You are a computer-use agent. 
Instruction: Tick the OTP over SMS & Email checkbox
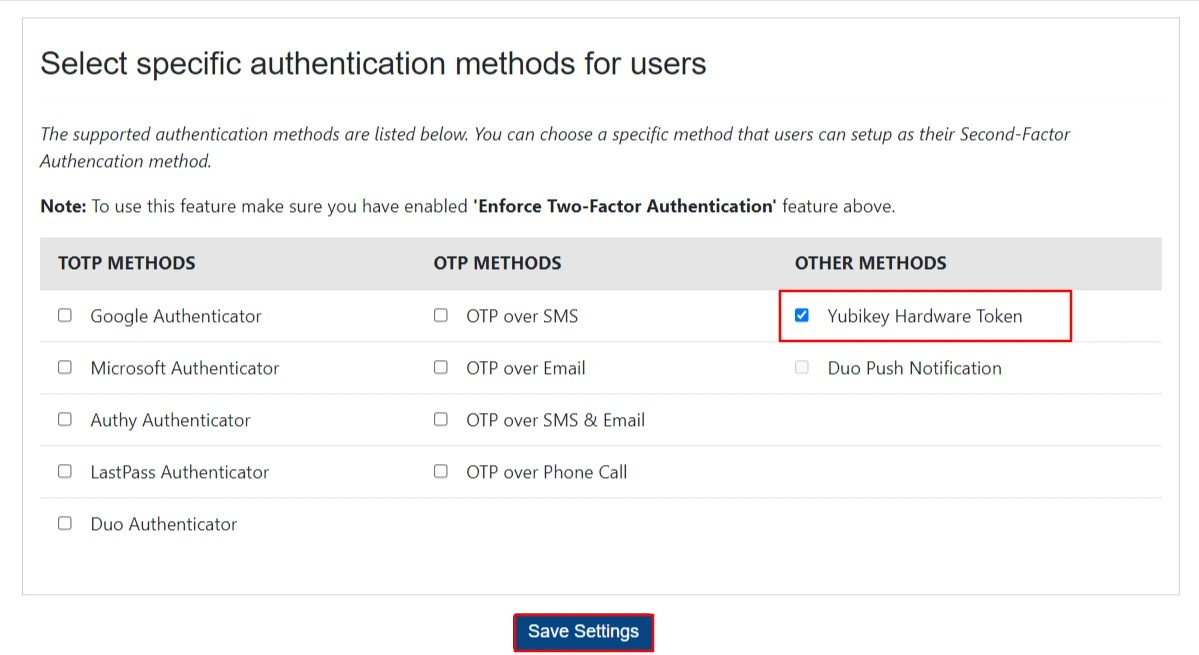[441, 420]
